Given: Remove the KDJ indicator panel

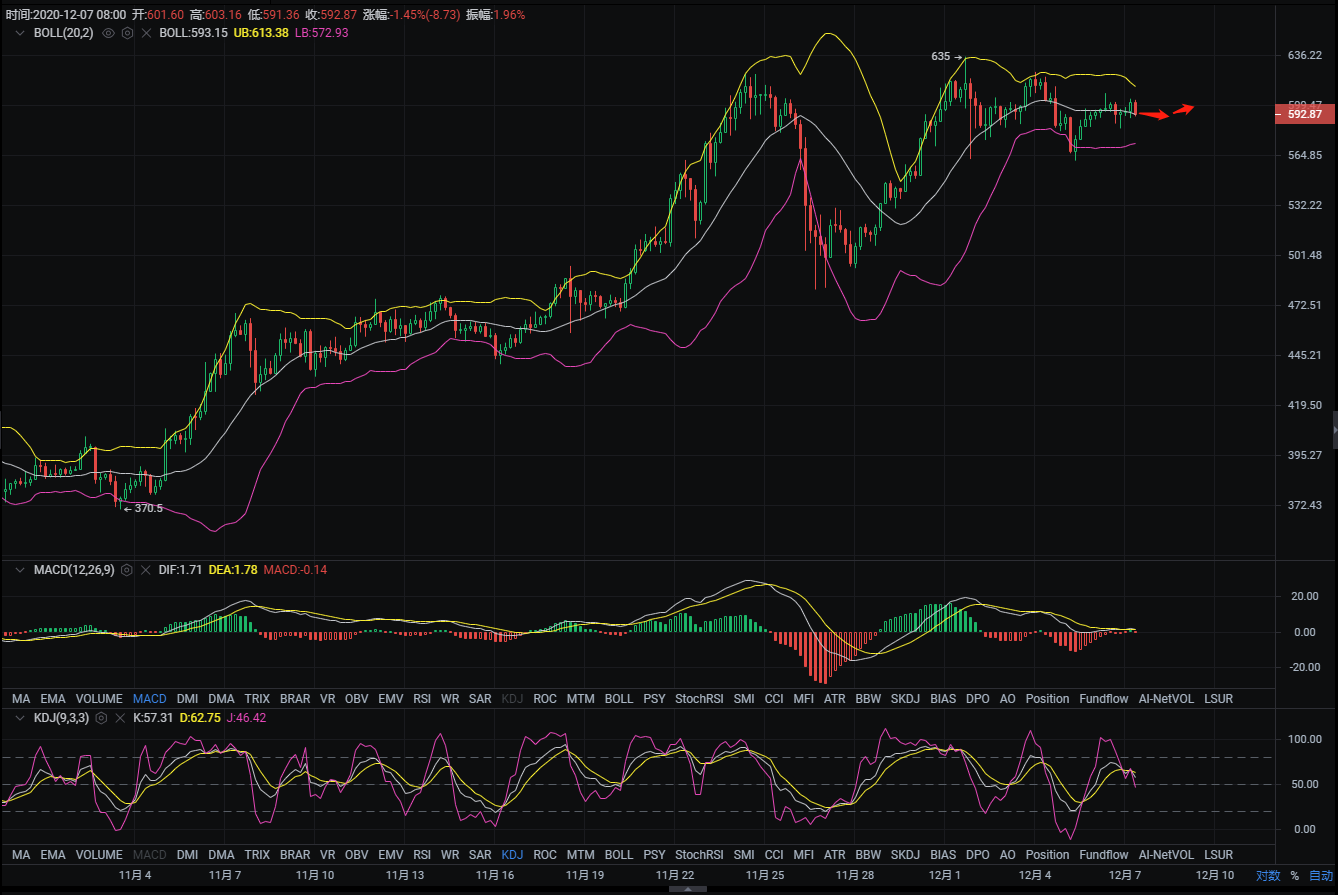Looking at the screenshot, I should 119,718.
